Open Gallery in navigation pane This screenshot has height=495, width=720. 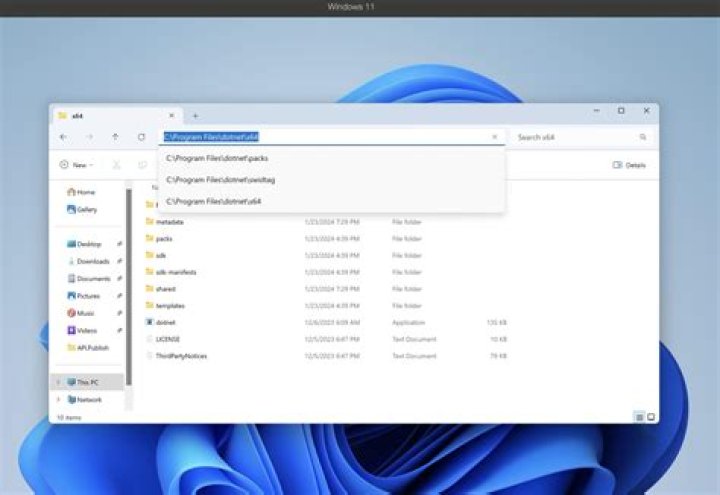82,209
